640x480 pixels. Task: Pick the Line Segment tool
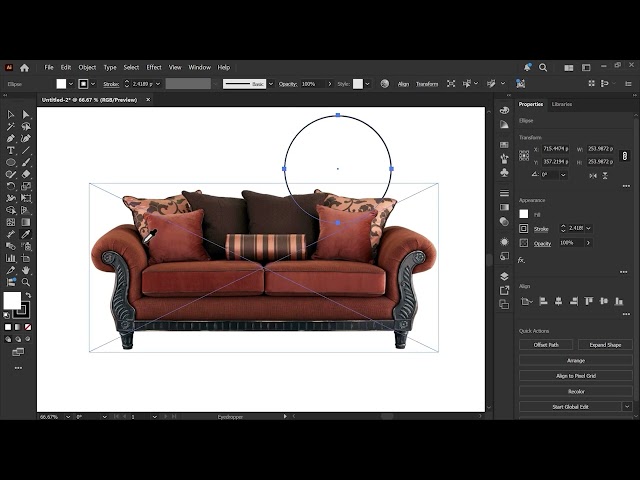26,151
